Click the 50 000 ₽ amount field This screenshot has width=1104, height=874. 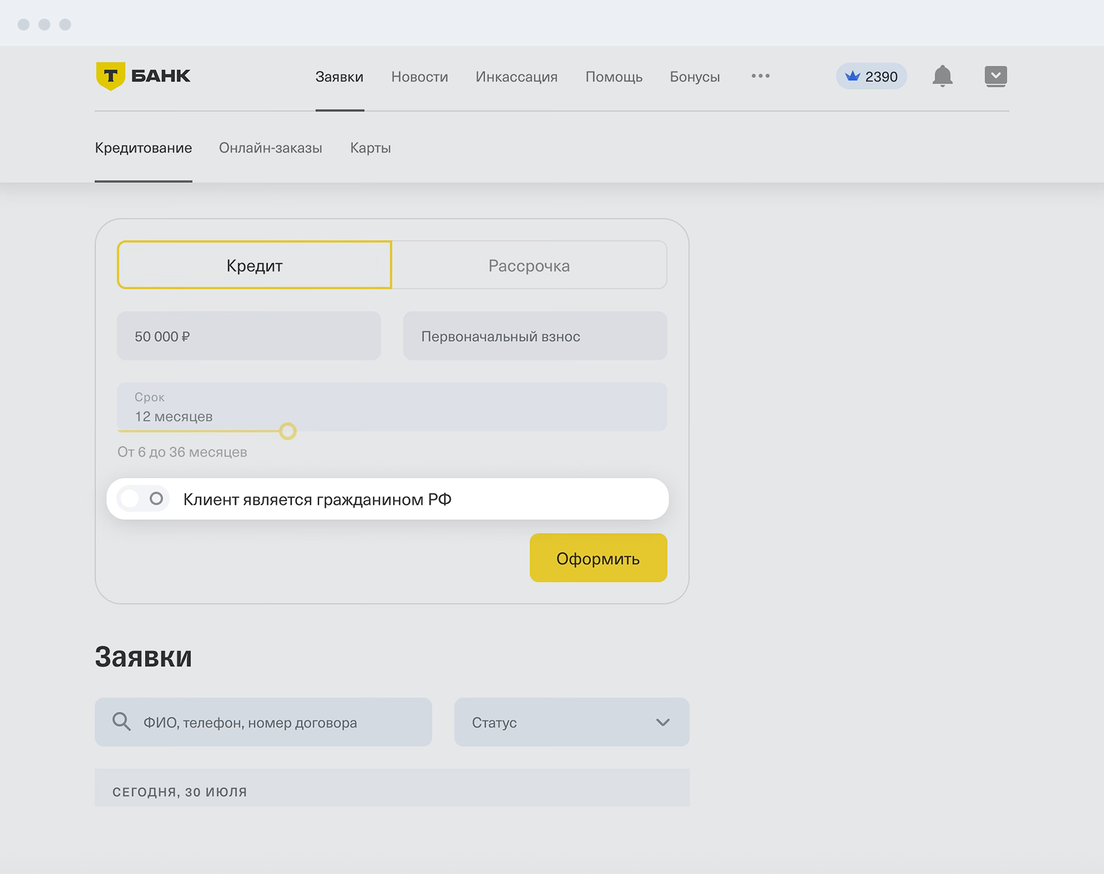coord(248,336)
